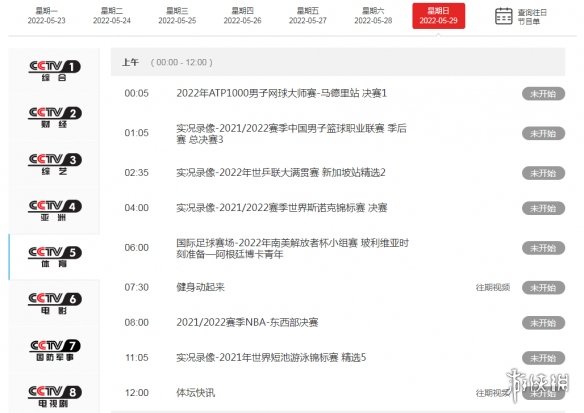This screenshot has height=413, width=584.
Task: Select the CCTV-8 电视剧 channel logo
Action: click(55, 397)
